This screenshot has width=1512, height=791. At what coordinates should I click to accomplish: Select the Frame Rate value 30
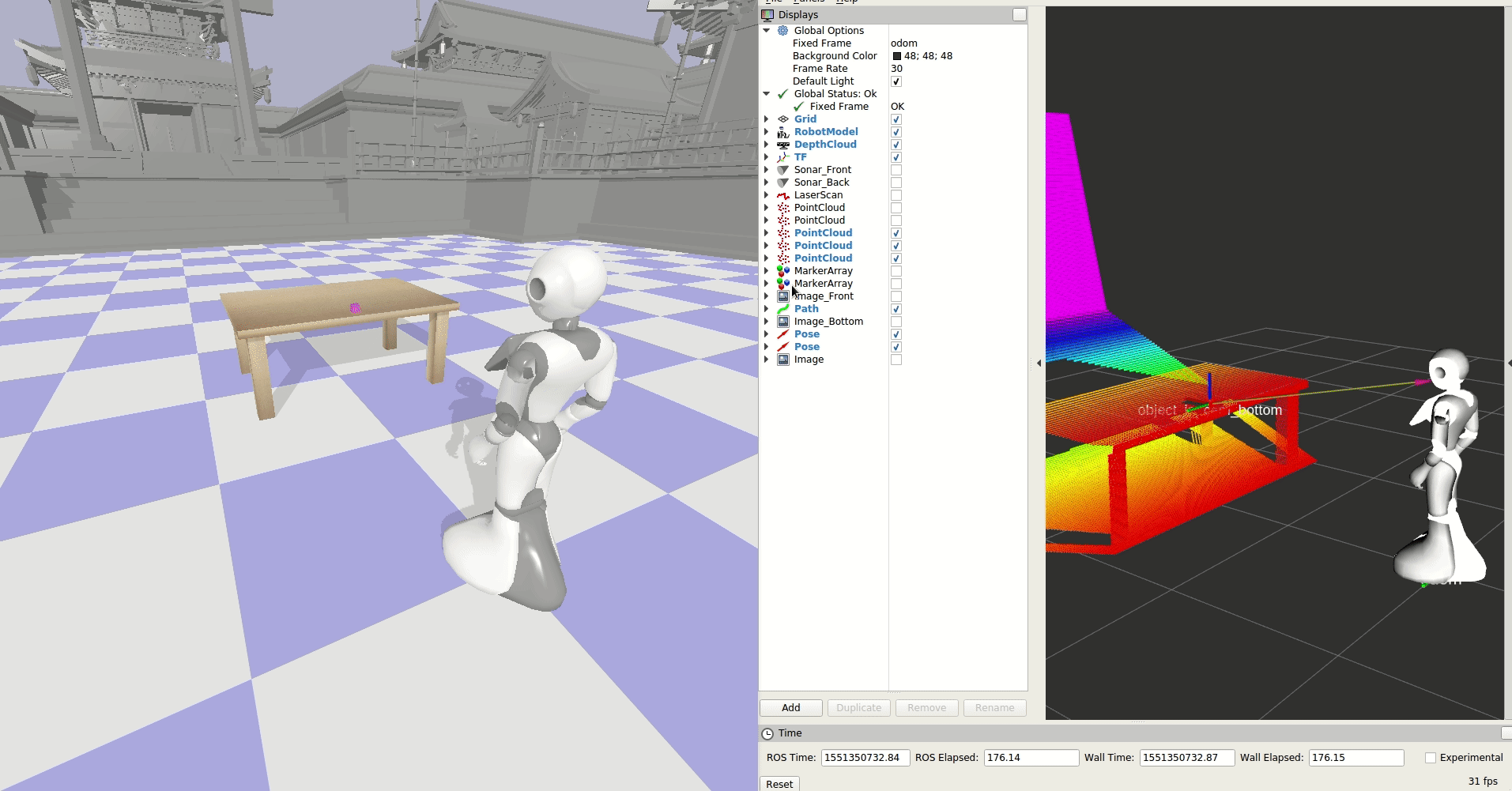[x=896, y=69]
